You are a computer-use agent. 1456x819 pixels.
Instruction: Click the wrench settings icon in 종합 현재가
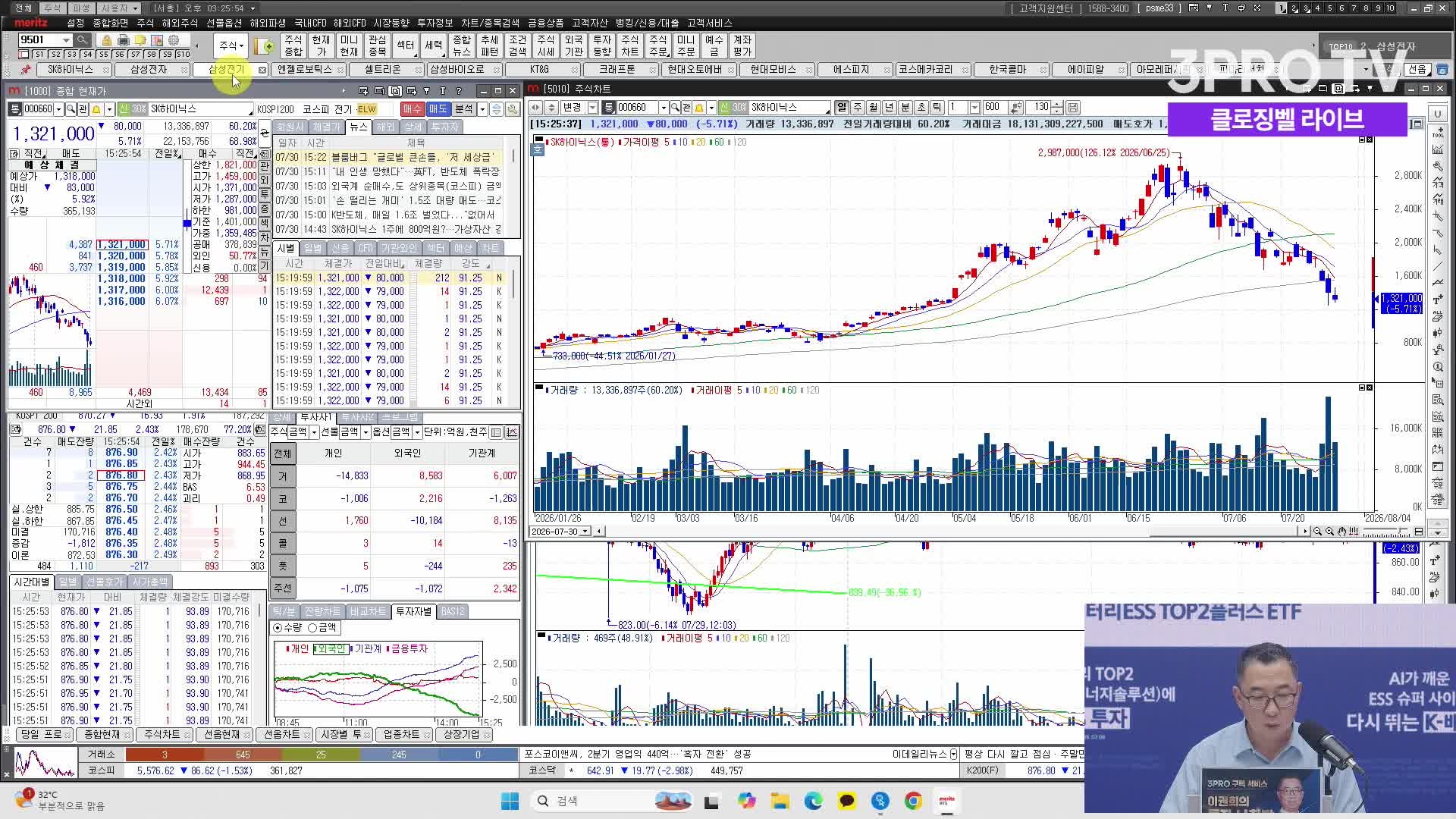coord(513,109)
